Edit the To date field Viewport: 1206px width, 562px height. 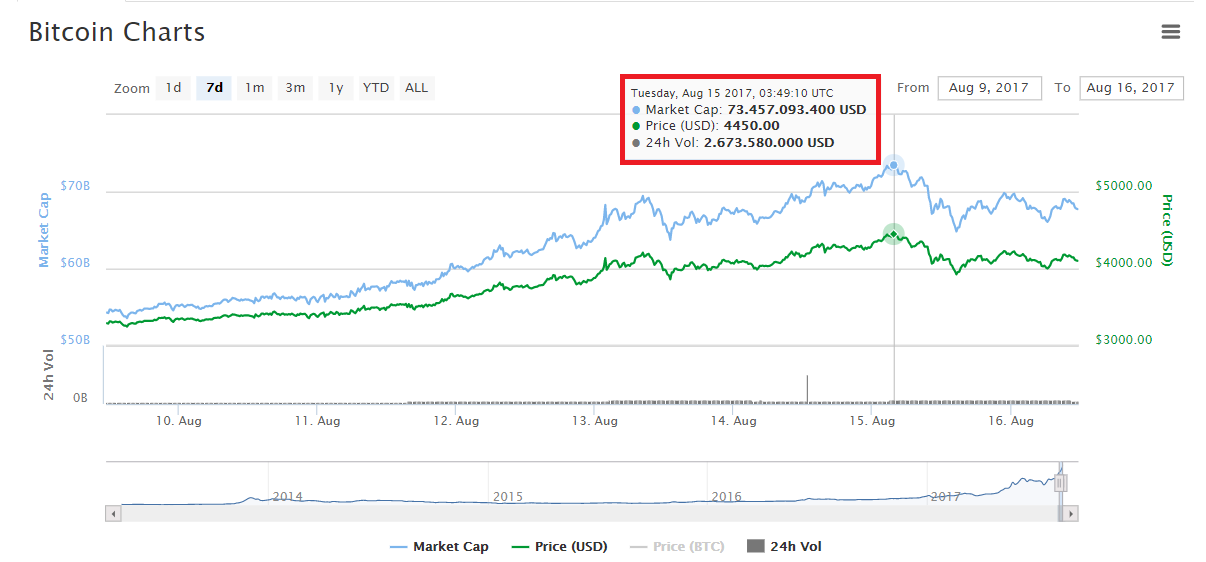pyautogui.click(x=1131, y=88)
